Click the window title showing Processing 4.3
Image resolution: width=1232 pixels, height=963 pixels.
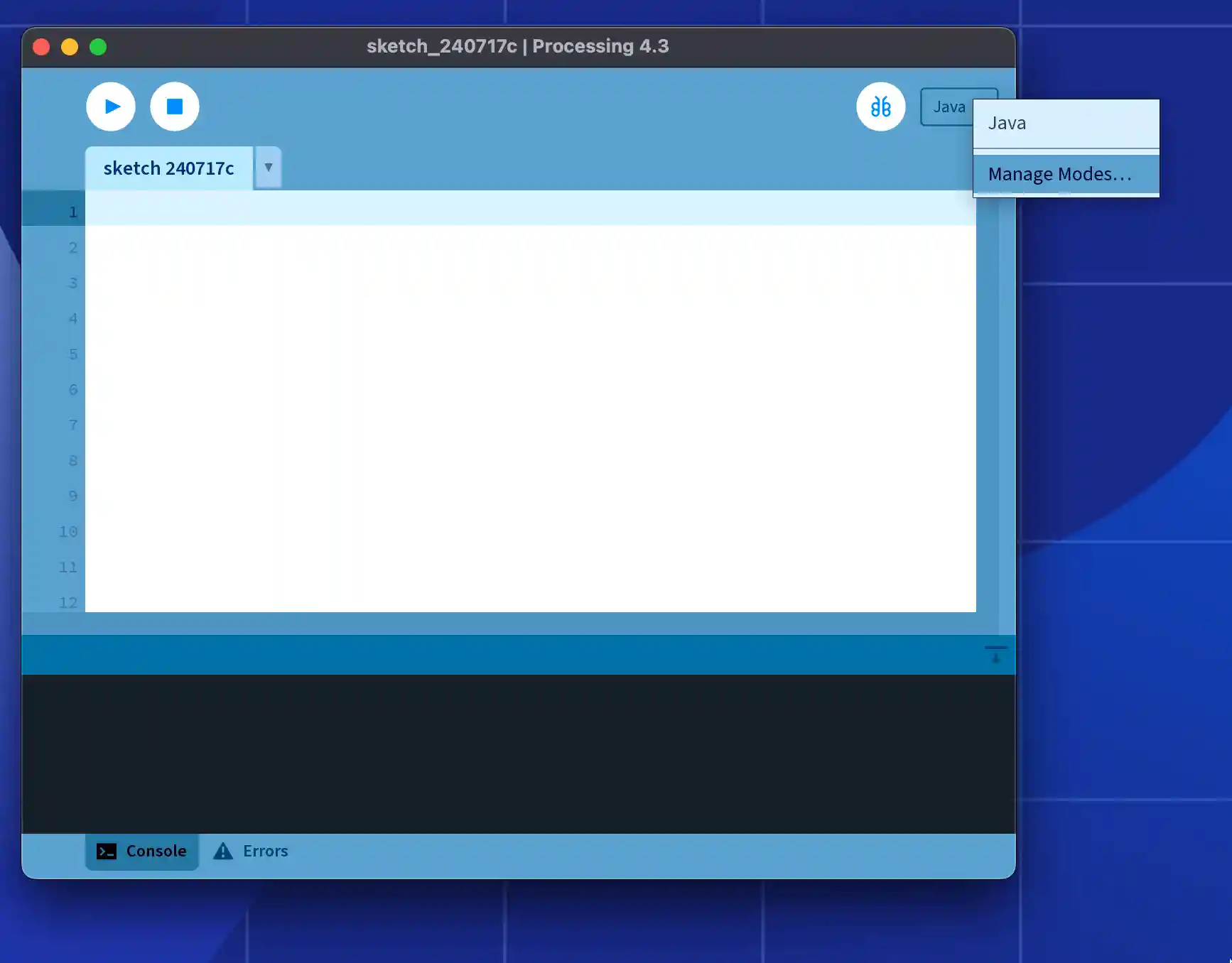(x=518, y=46)
